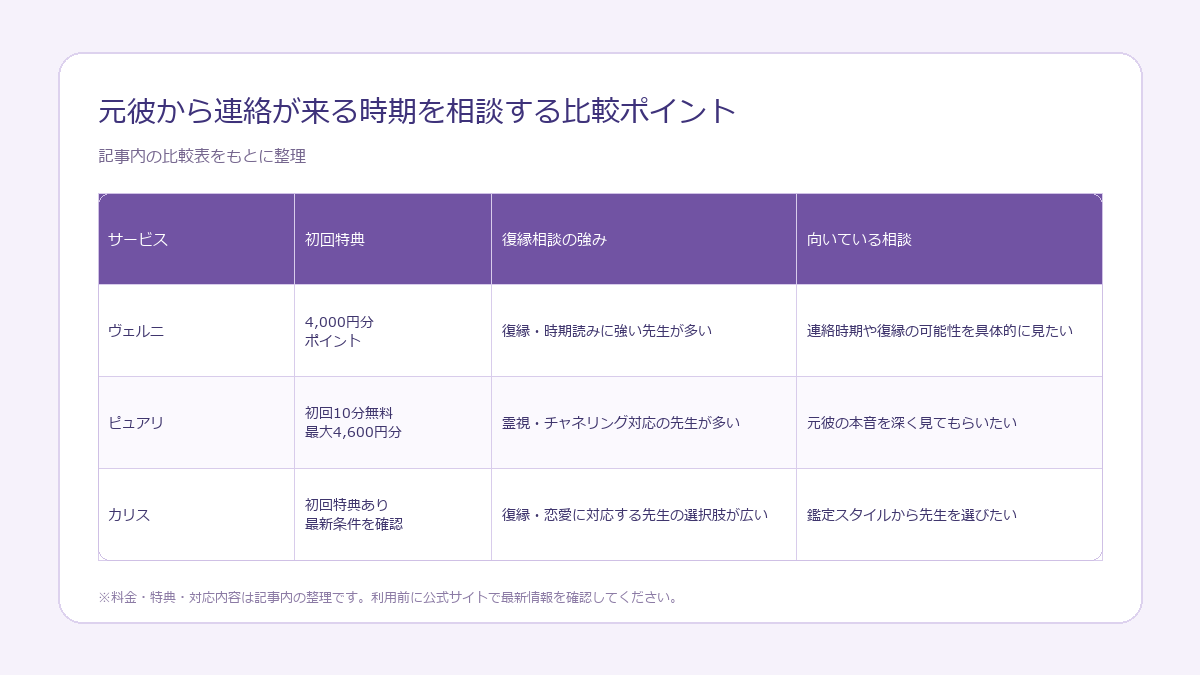Click 霊視・チャネリング対応の先生が多い cell
The width and height of the screenshot is (1200, 675).
click(644, 423)
